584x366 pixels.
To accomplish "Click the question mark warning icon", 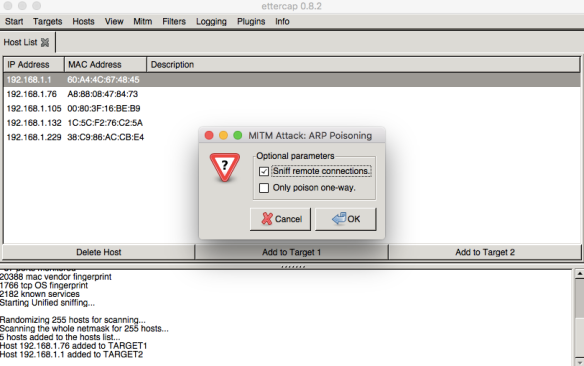I will click(225, 167).
